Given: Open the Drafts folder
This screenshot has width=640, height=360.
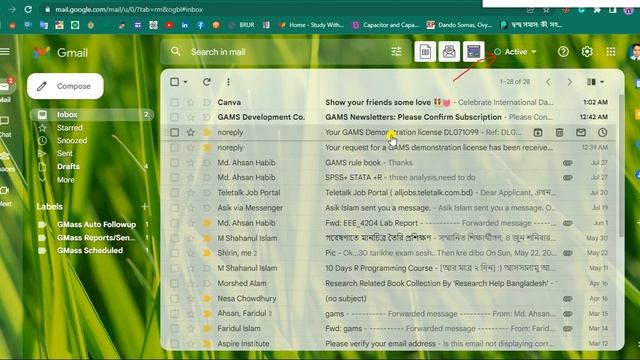Looking at the screenshot, I should coord(68,167).
